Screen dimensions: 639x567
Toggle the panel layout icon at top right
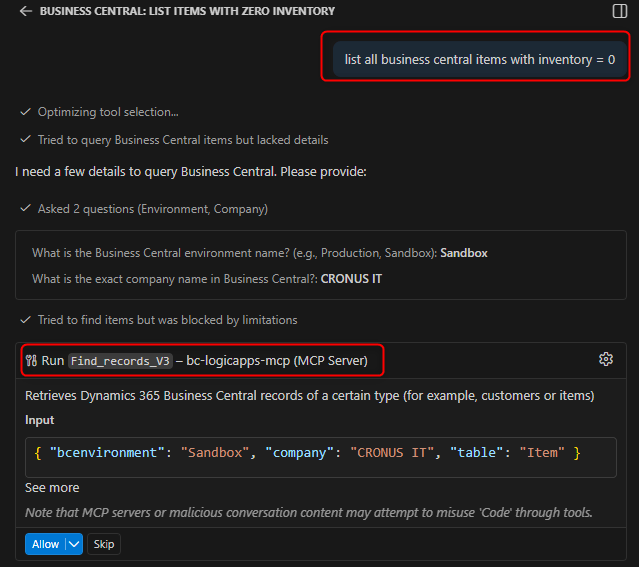(619, 11)
